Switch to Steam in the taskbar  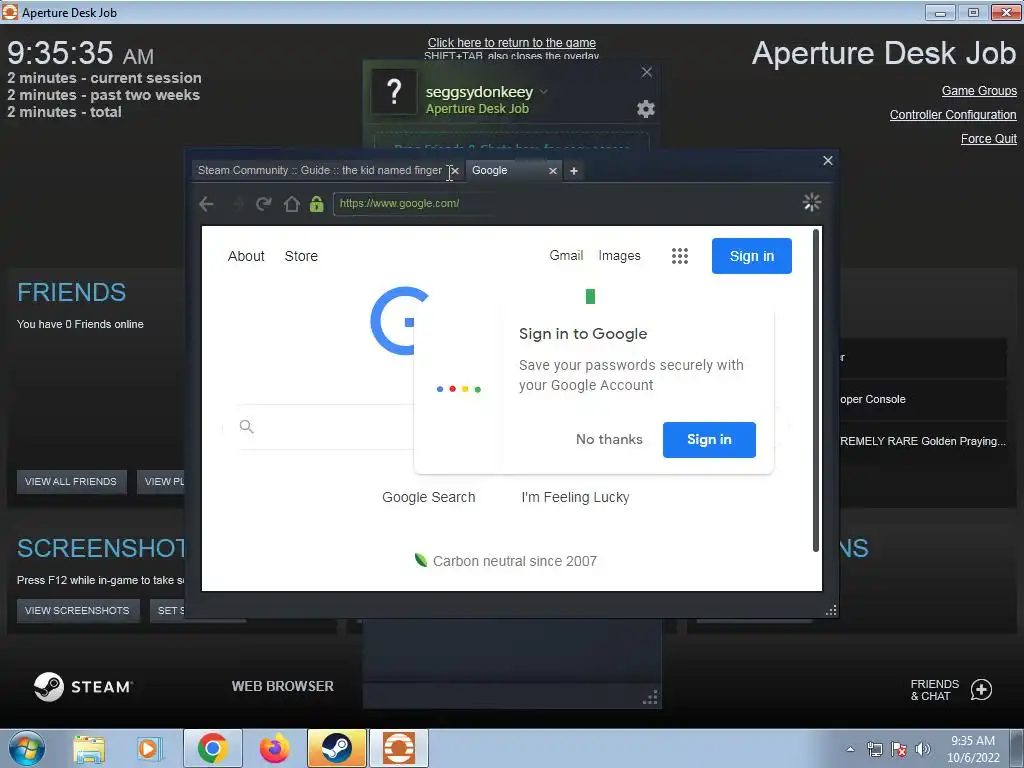tap(336, 748)
